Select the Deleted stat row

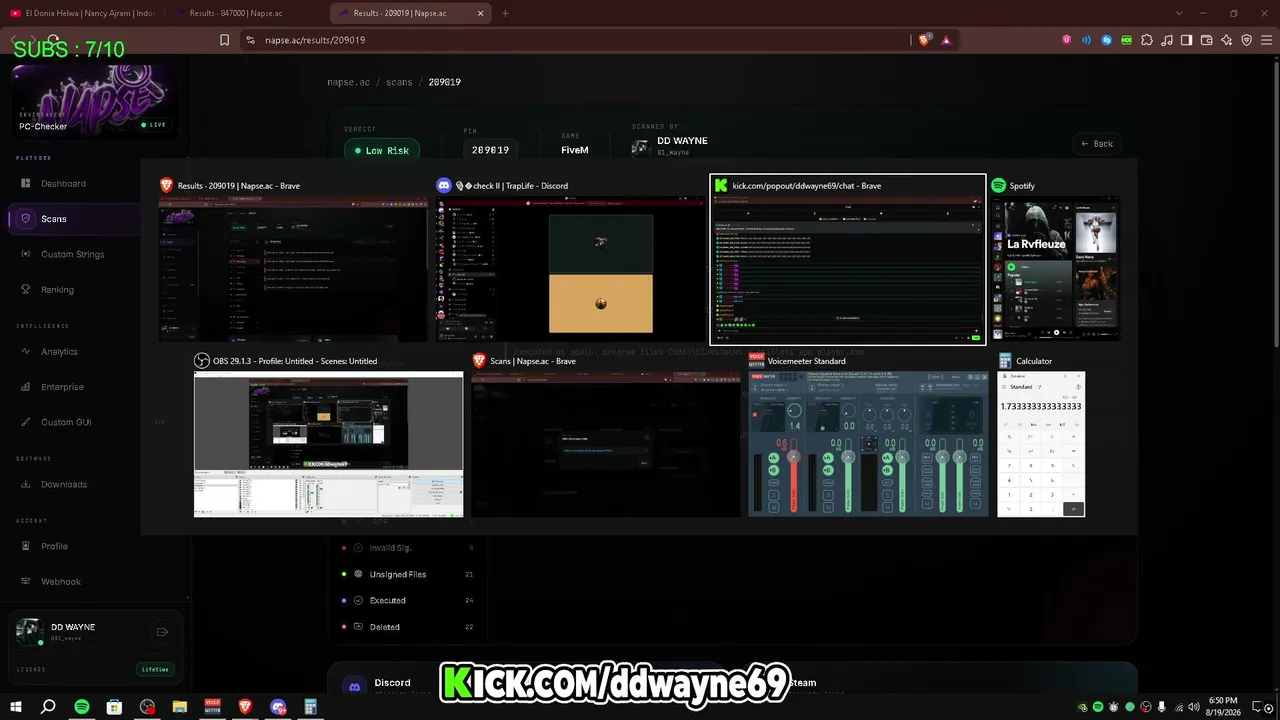(408, 627)
